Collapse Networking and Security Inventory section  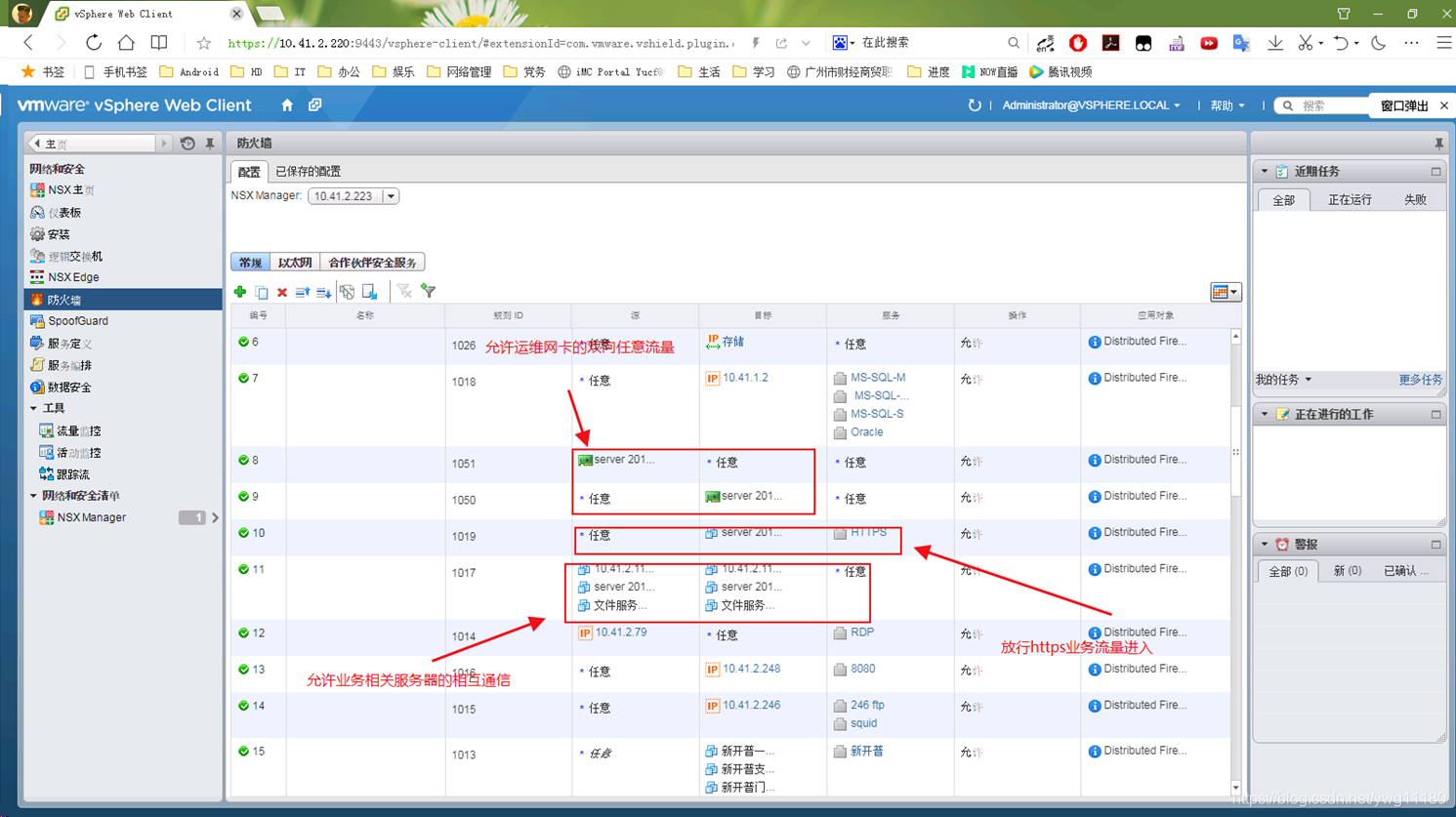point(33,496)
